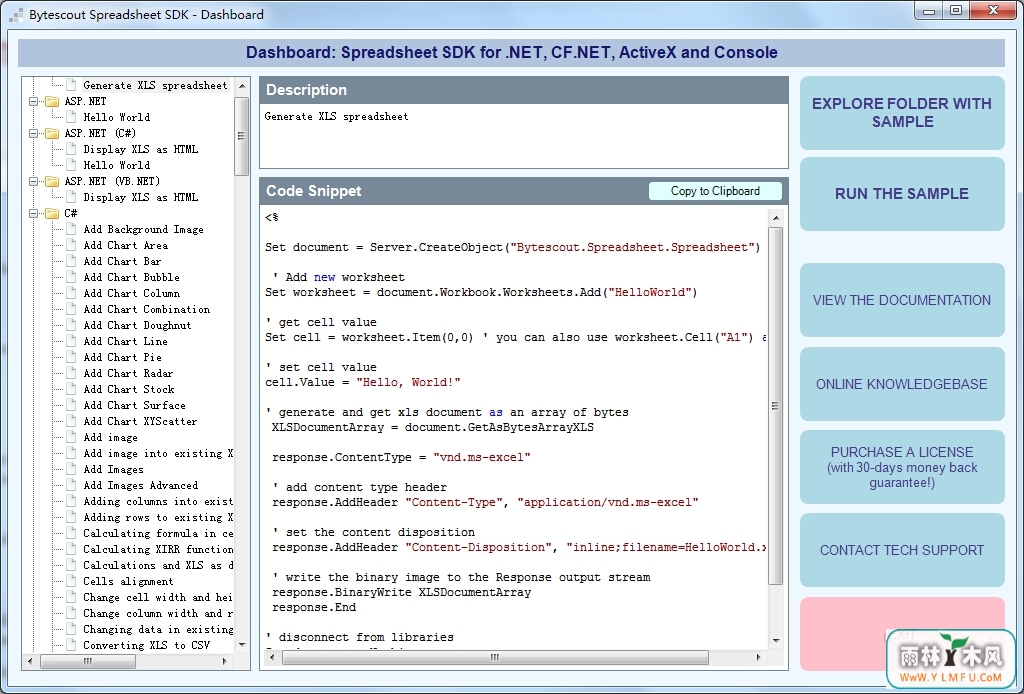Click the code snippet horizontal scroll right arrow

point(758,657)
